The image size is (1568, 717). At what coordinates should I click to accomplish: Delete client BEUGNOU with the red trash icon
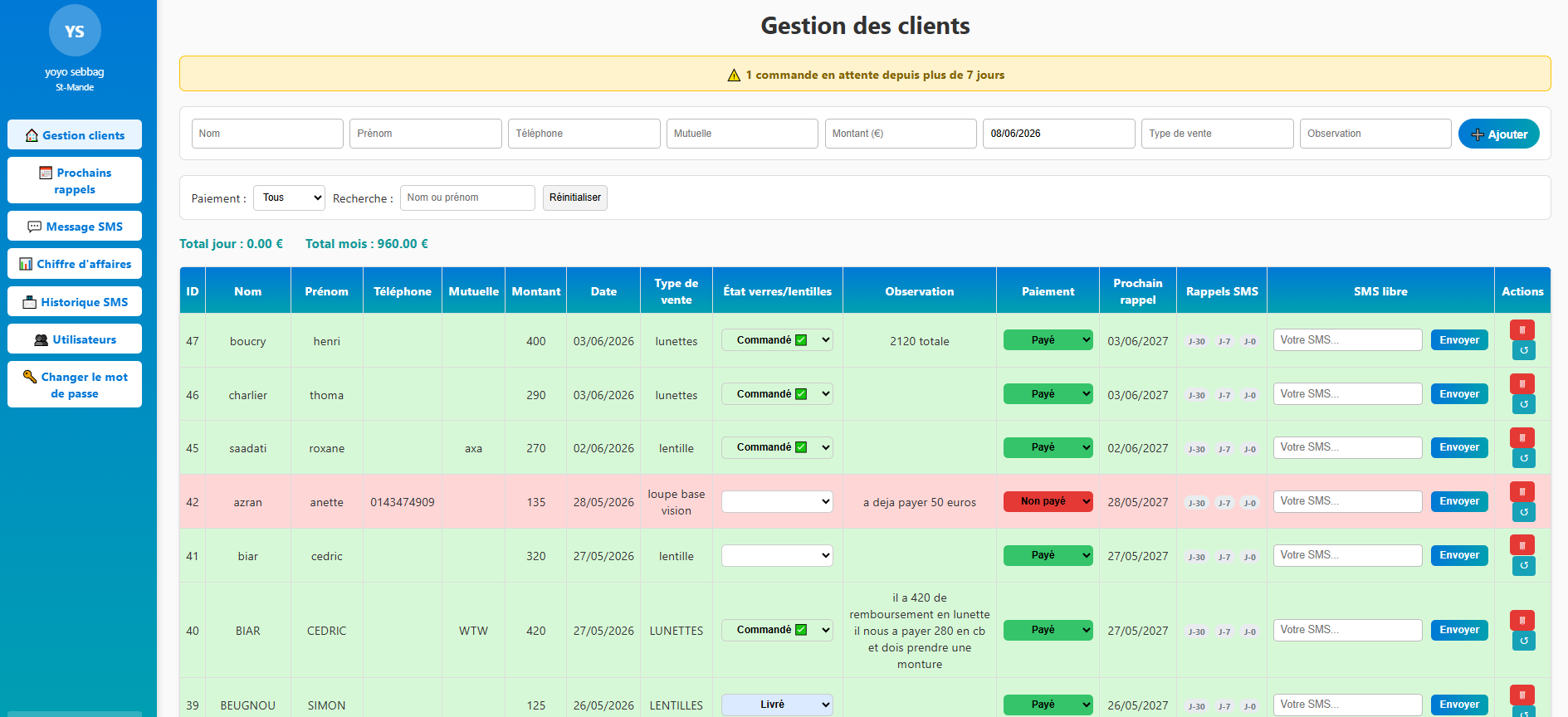pos(1522,695)
